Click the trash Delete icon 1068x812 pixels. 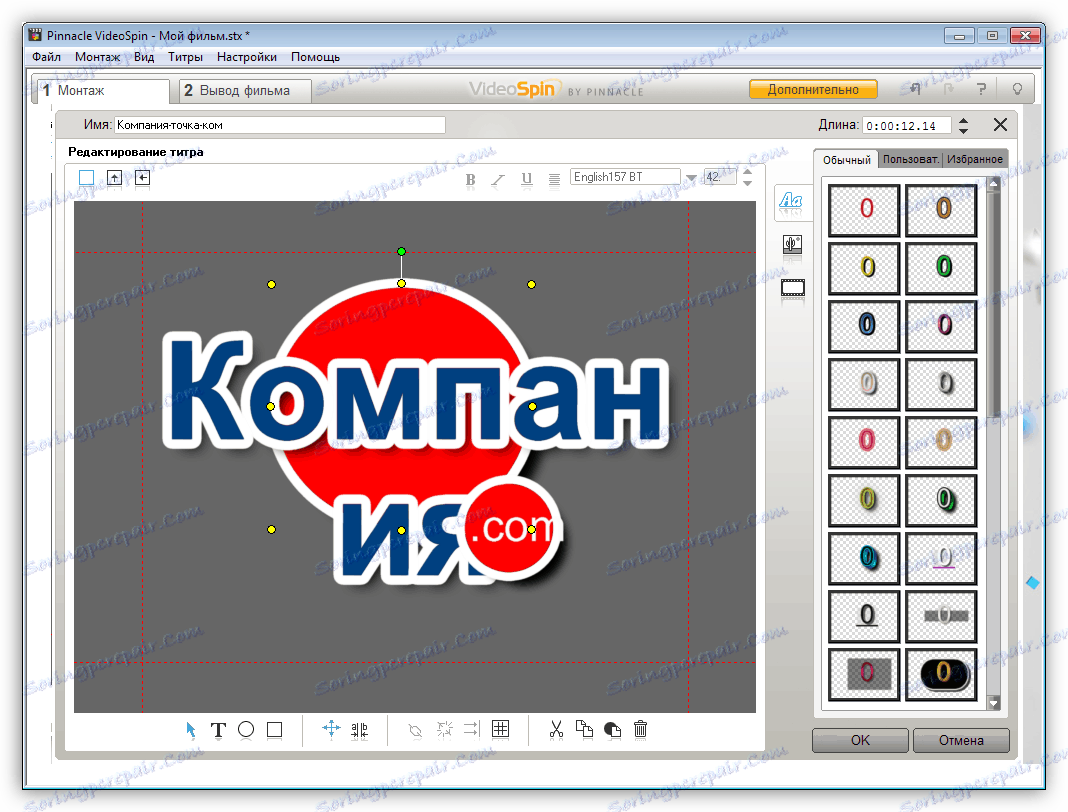click(640, 730)
